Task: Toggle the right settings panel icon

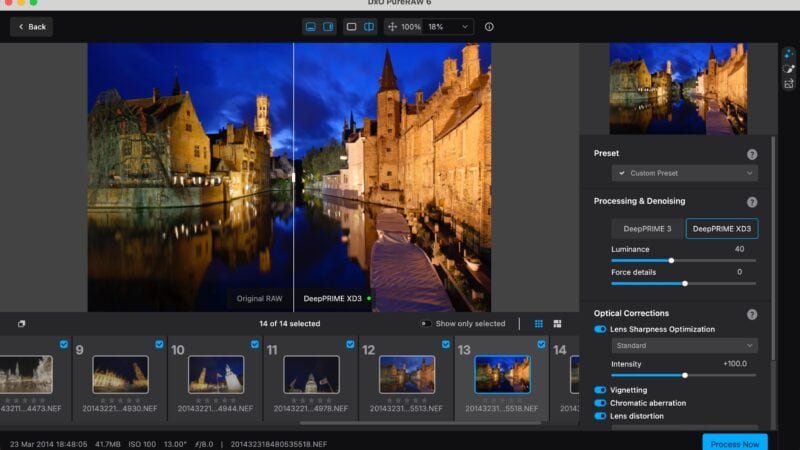Action: [328, 27]
